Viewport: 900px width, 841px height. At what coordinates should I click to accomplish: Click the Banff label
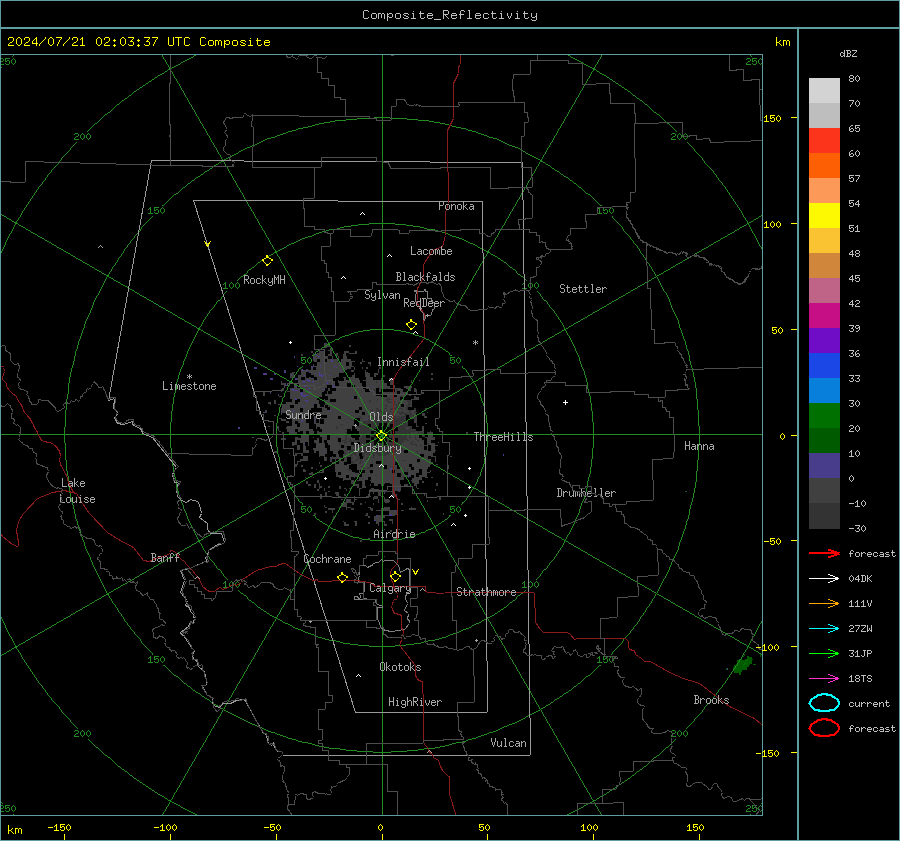165,557
